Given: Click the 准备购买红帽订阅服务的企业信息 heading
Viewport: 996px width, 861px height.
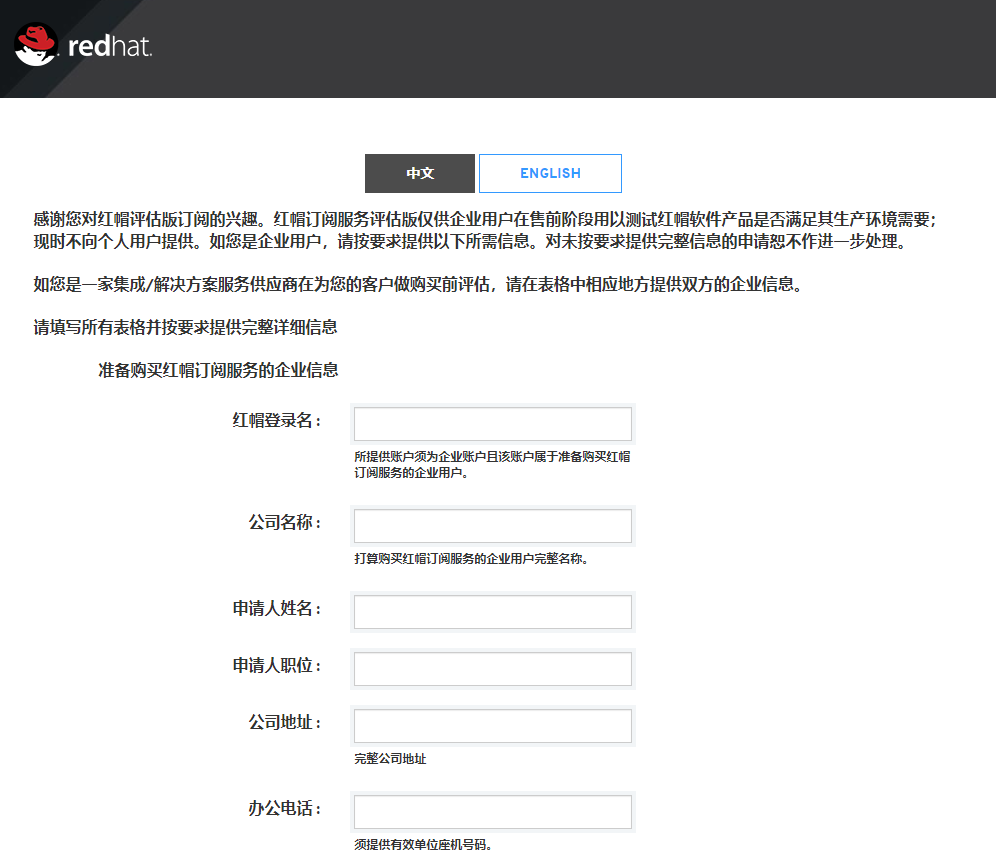Looking at the screenshot, I should click(218, 369).
